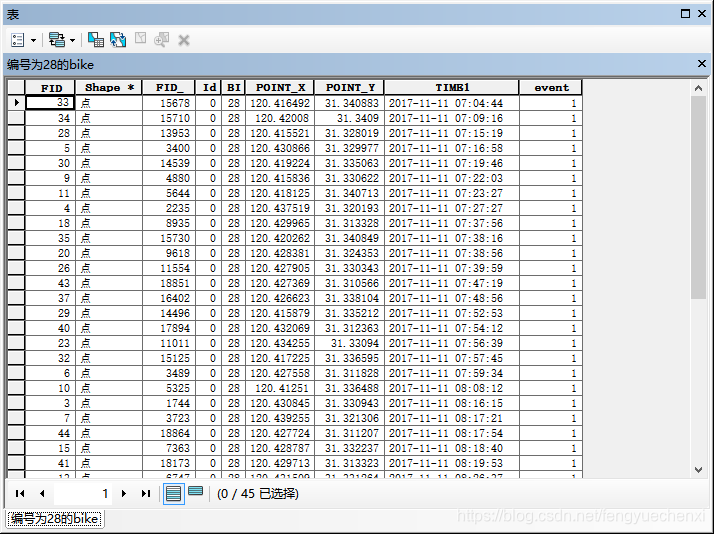Screen dimensions: 714x534
Task: Click the POINT_Y cell 31.33094
Action: pyautogui.click(x=349, y=343)
